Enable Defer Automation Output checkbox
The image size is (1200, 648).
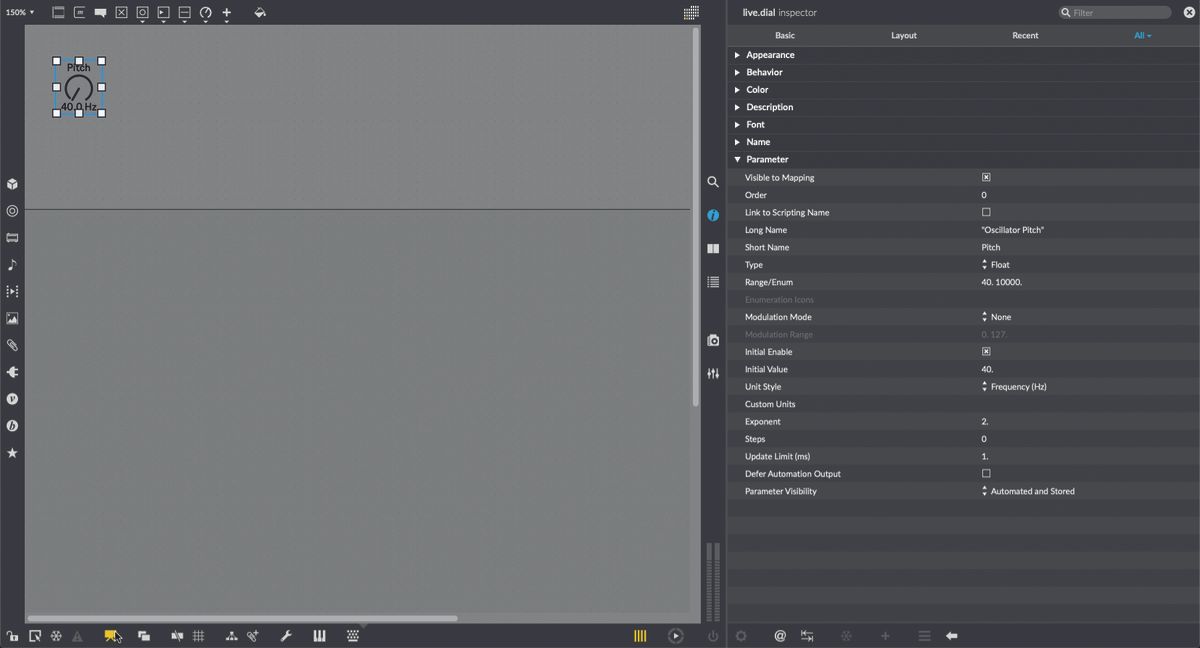point(986,474)
